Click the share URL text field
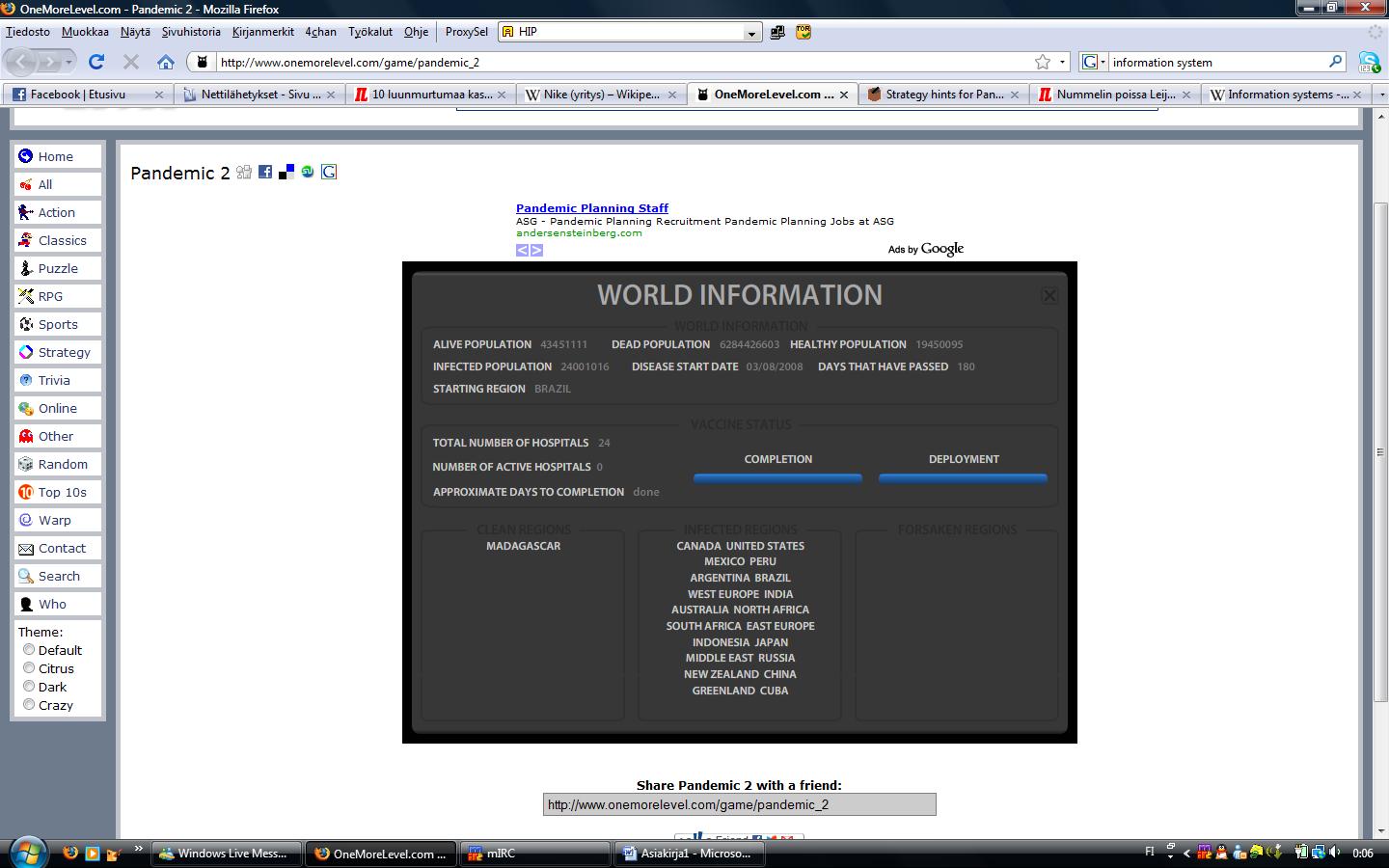Viewport: 1389px width, 868px height. (739, 804)
